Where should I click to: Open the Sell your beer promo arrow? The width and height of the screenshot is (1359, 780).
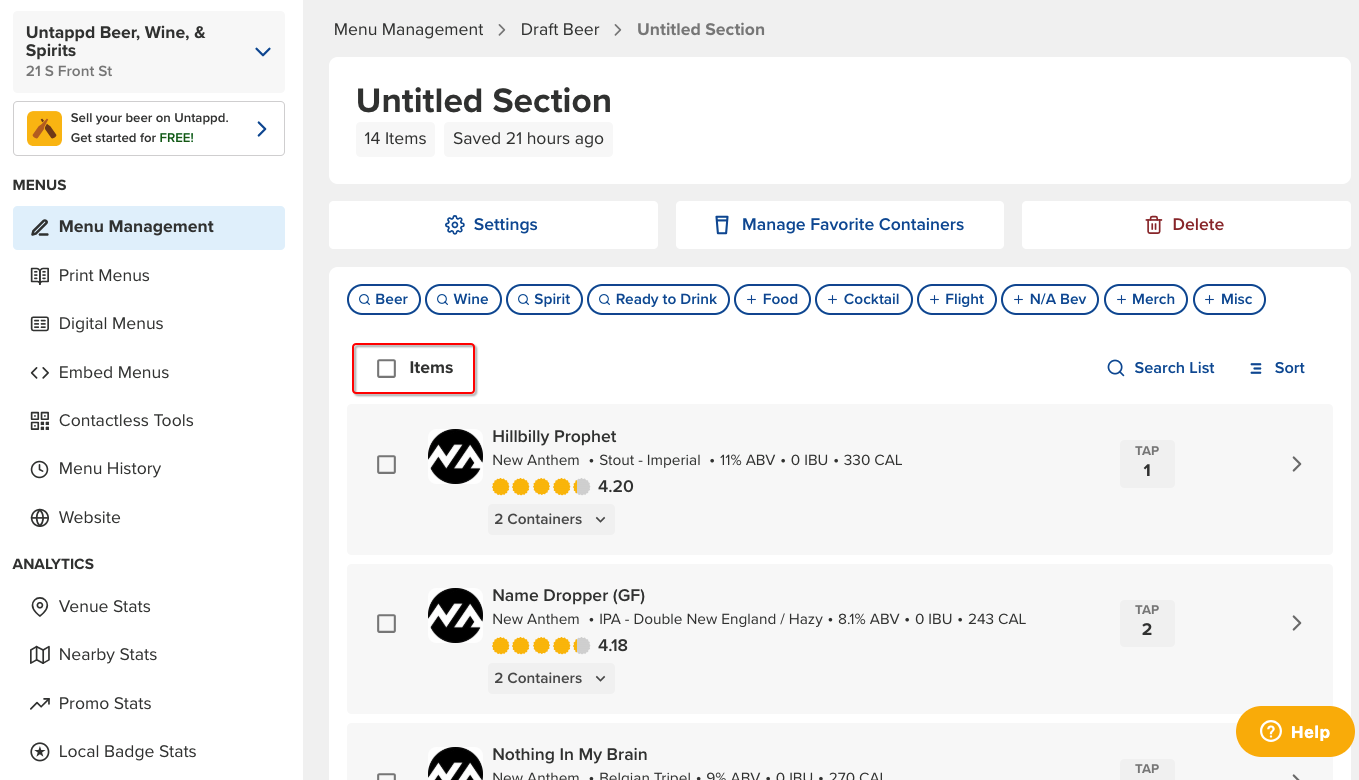pos(262,128)
